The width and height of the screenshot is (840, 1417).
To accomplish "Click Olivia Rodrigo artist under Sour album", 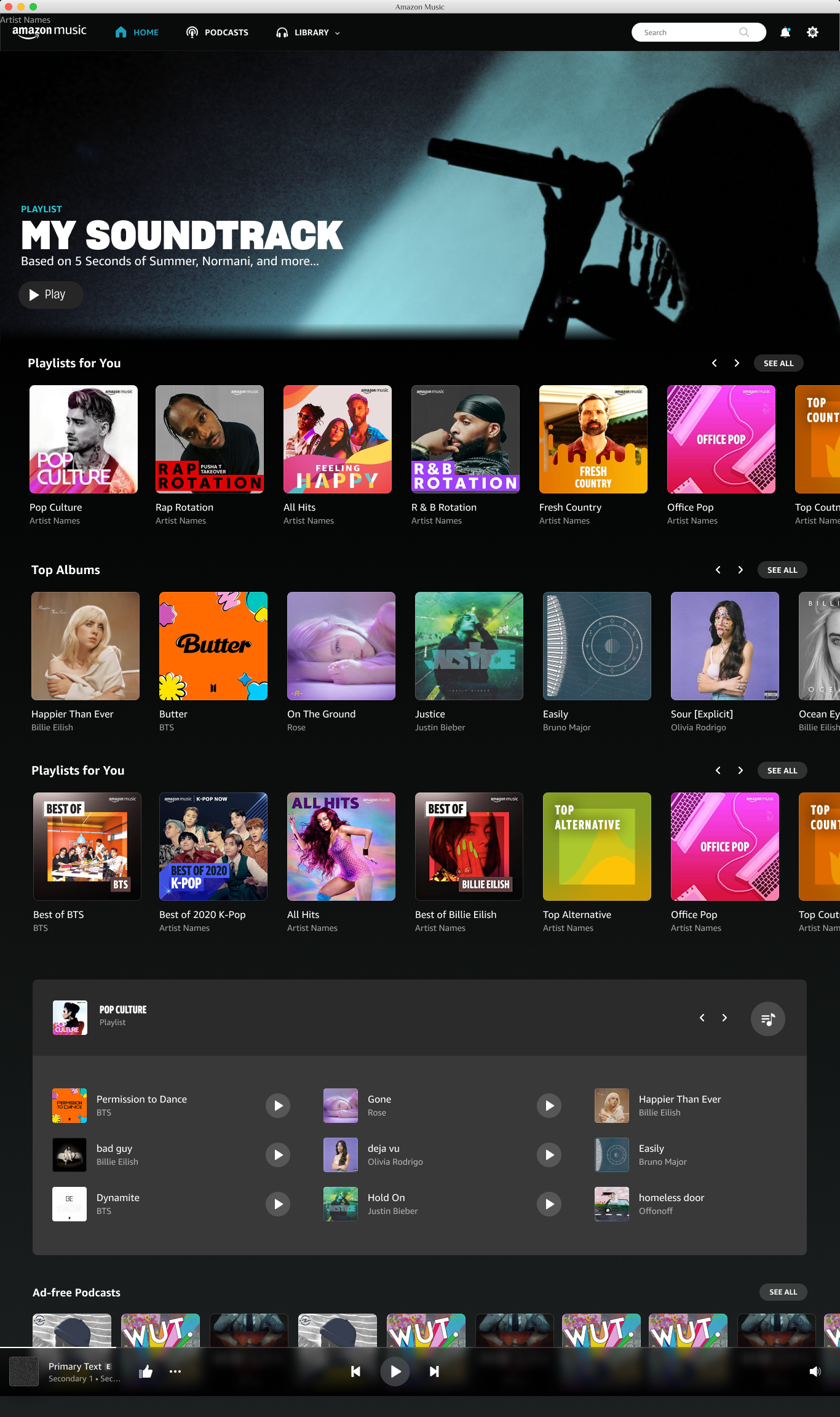I will [699, 727].
